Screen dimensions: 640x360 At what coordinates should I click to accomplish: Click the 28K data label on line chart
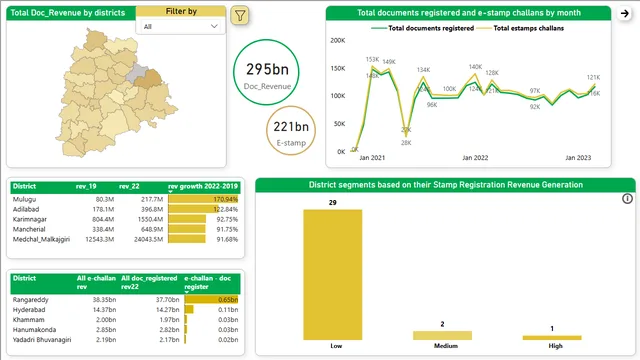[x=406, y=143]
